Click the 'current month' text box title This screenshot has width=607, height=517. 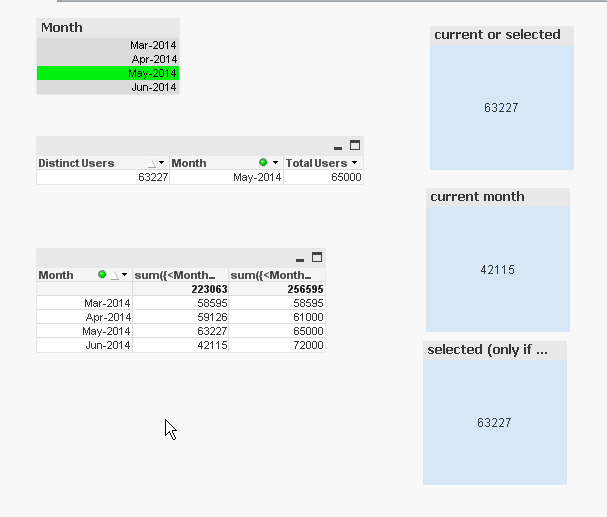[477, 197]
